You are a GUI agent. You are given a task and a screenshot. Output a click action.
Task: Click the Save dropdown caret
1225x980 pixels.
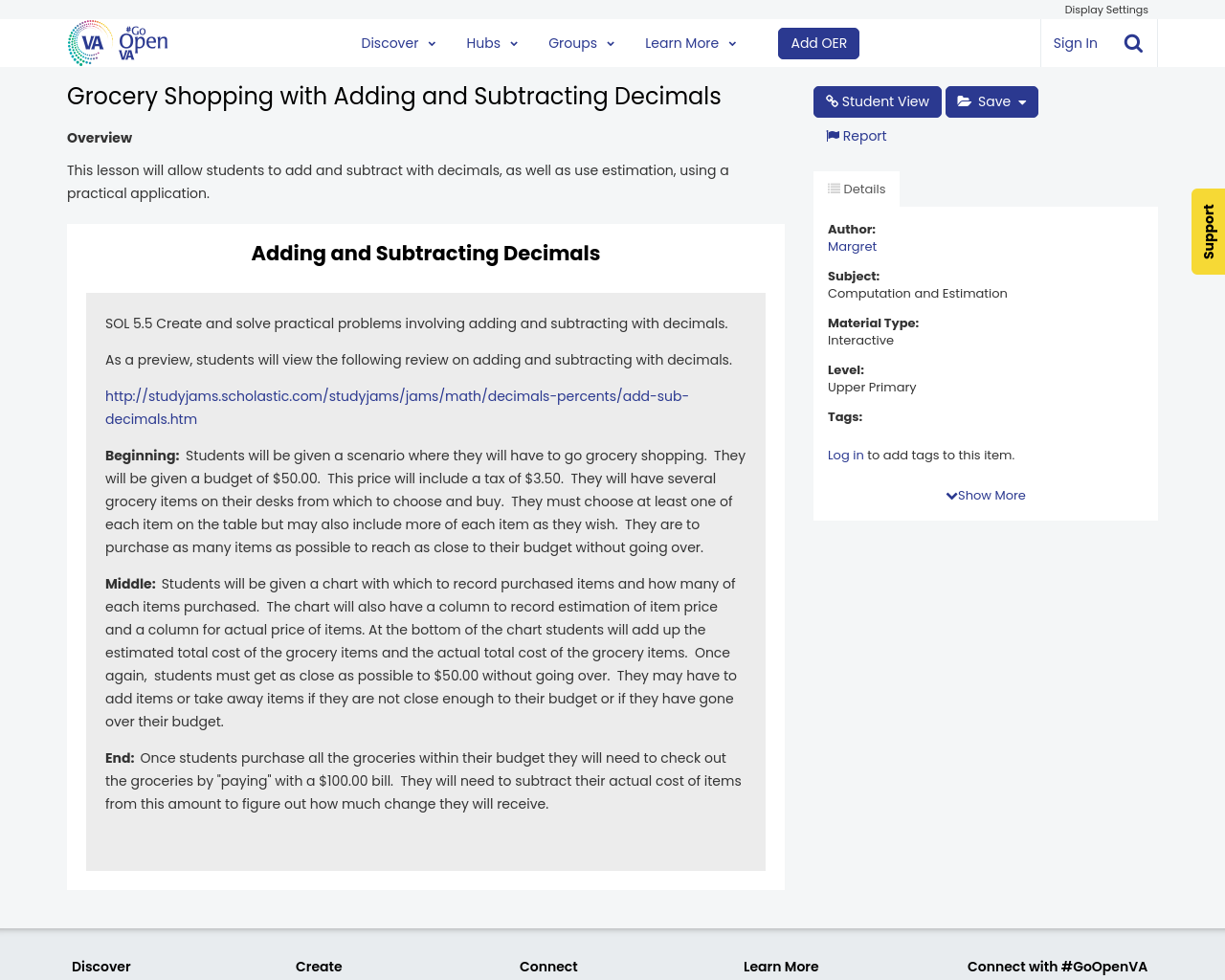[1022, 102]
